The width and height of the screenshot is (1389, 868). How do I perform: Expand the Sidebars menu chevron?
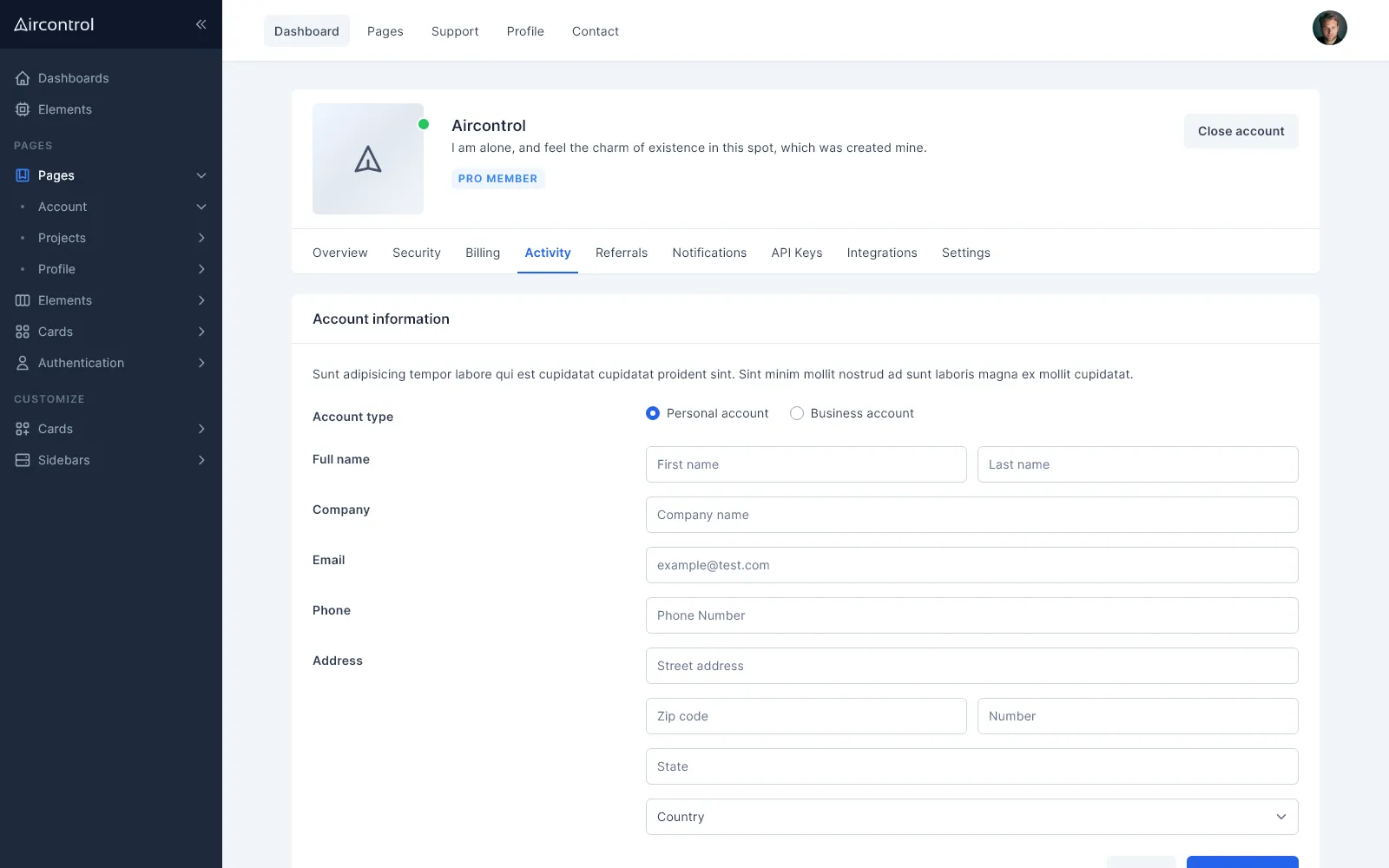[201, 460]
